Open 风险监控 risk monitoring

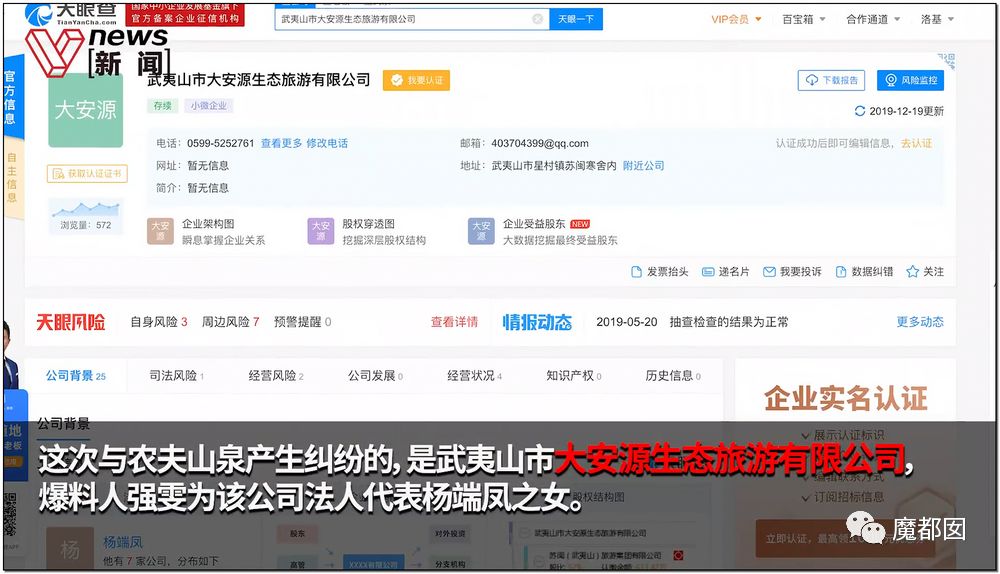pyautogui.click(x=910, y=80)
